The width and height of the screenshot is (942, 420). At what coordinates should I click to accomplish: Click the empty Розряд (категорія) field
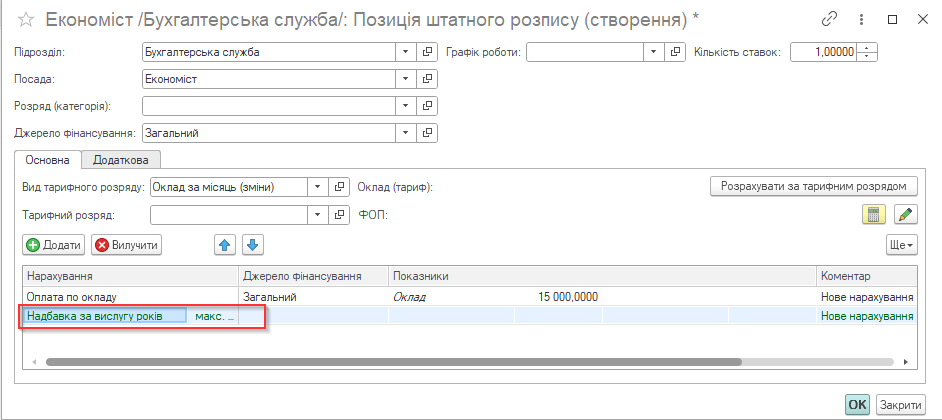point(269,106)
